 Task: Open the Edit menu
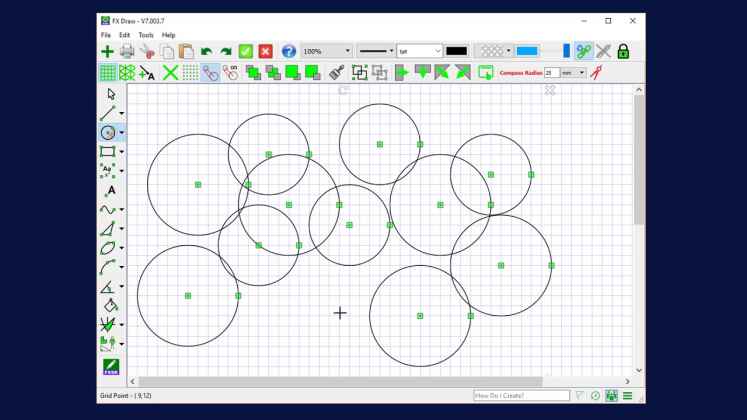coord(125,35)
